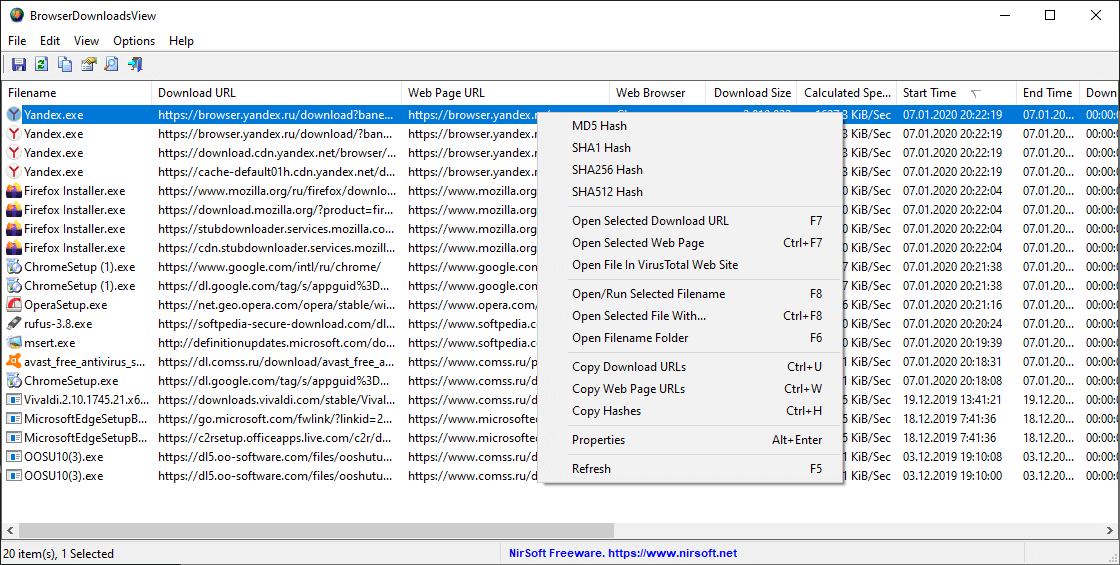The image size is (1120, 565).
Task: Click the ChromeSetup.exe file icon
Action: pyautogui.click(x=14, y=381)
